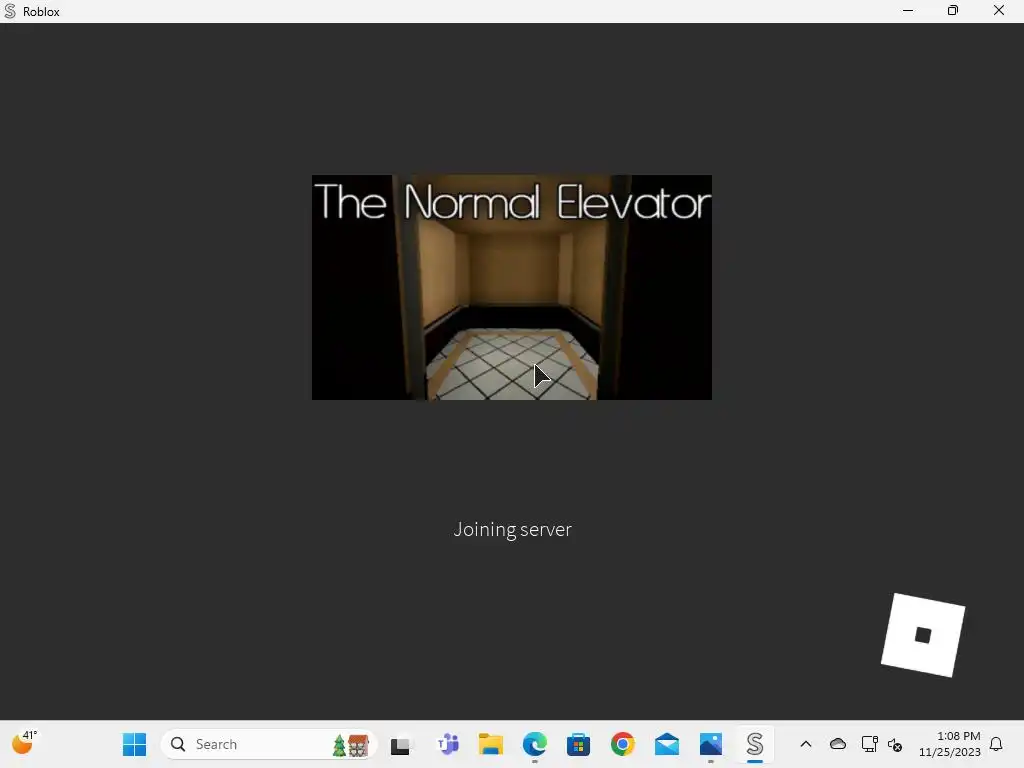Screen dimensions: 1024x768
Task: Close the Roblox window
Action: pyautogui.click(x=999, y=10)
